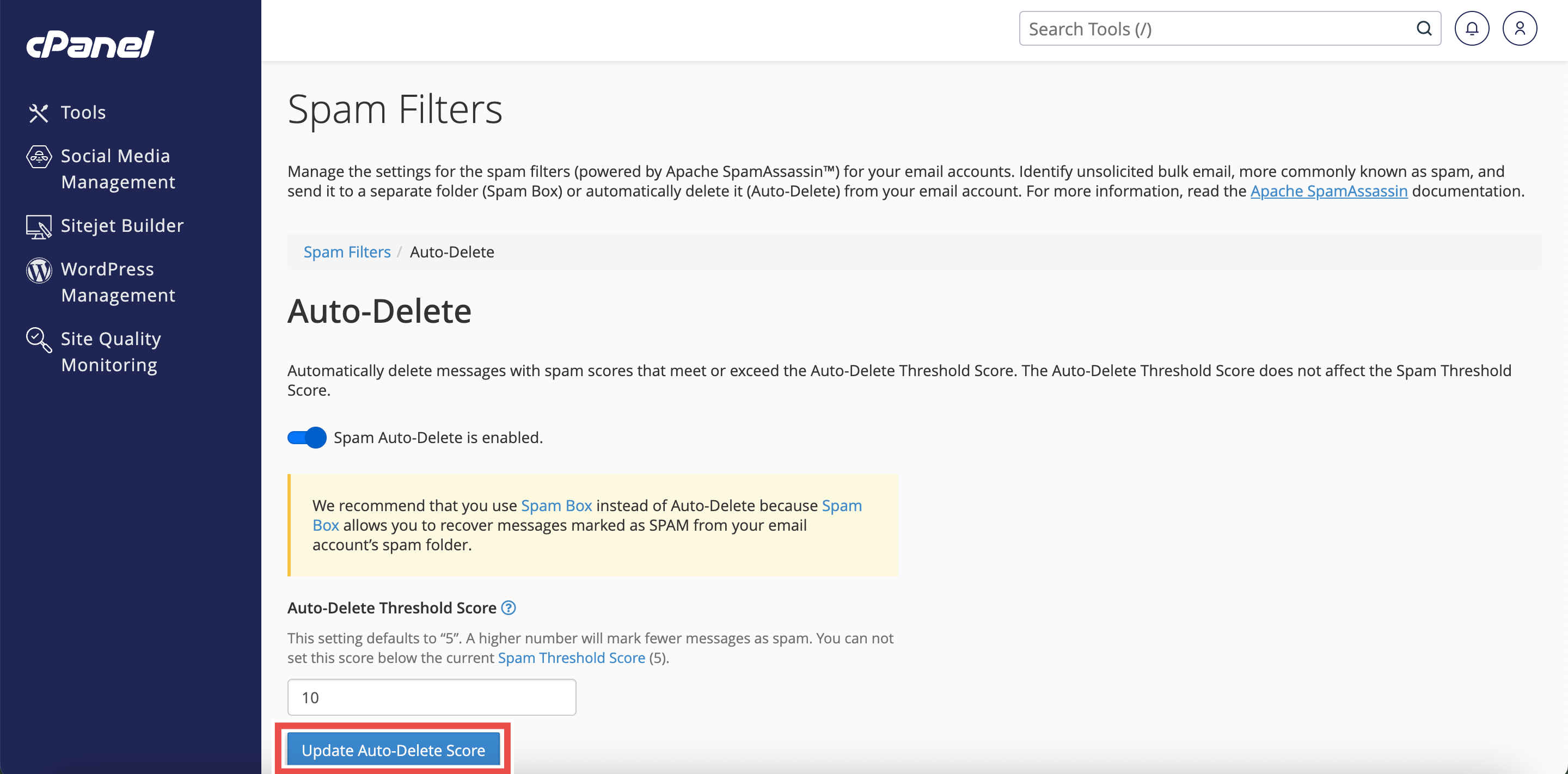The width and height of the screenshot is (1568, 774).
Task: Click the Threshold Score help question mark
Action: [x=509, y=607]
